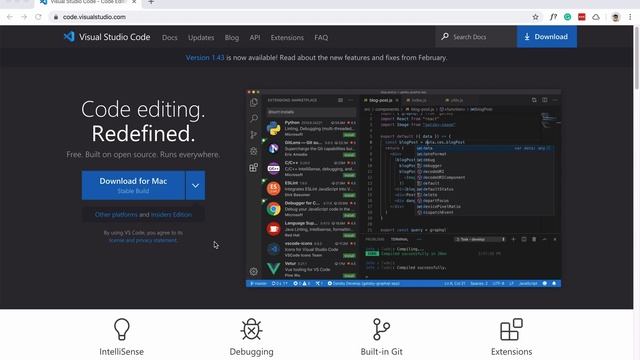Open the Other platforms link
The image size is (640, 360).
tap(116, 214)
